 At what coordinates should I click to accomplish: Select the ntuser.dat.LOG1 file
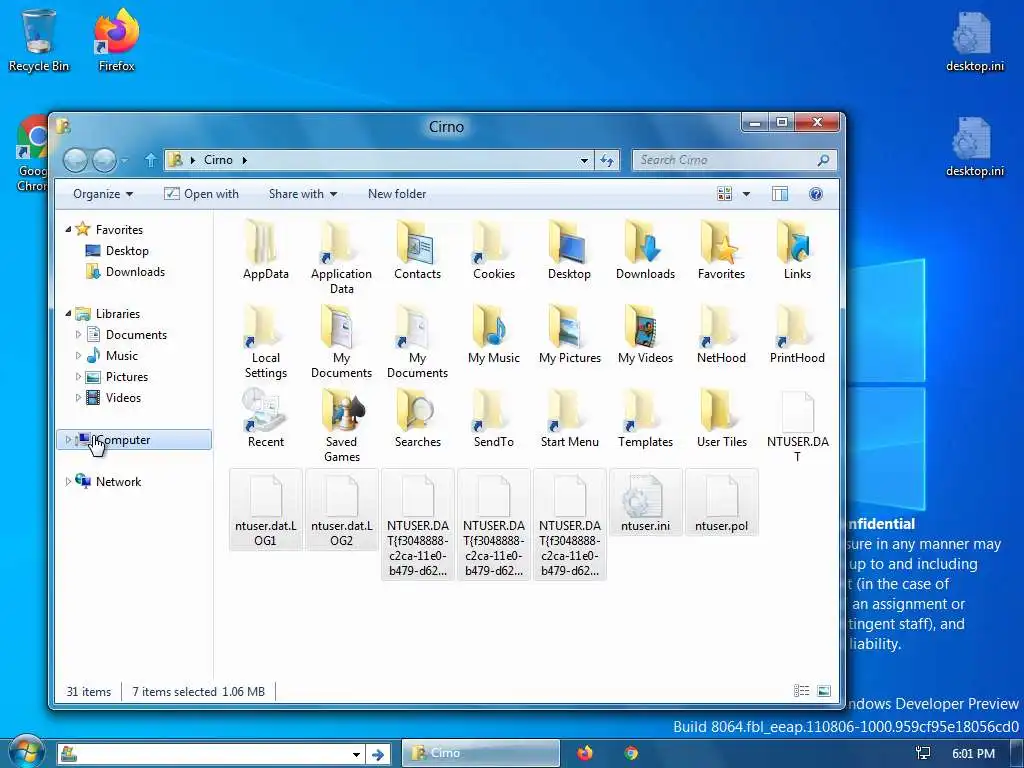pos(265,509)
